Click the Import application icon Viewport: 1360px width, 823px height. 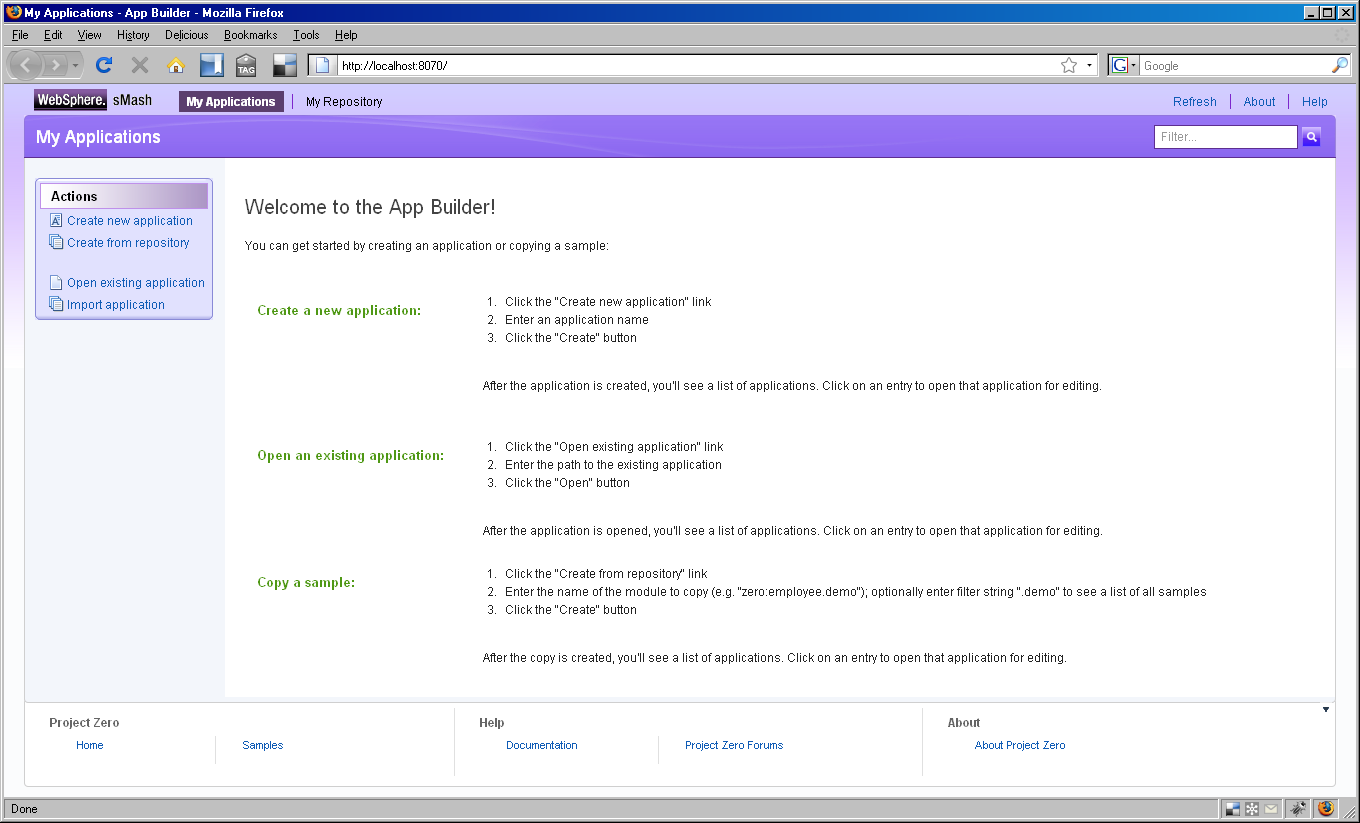pos(56,305)
